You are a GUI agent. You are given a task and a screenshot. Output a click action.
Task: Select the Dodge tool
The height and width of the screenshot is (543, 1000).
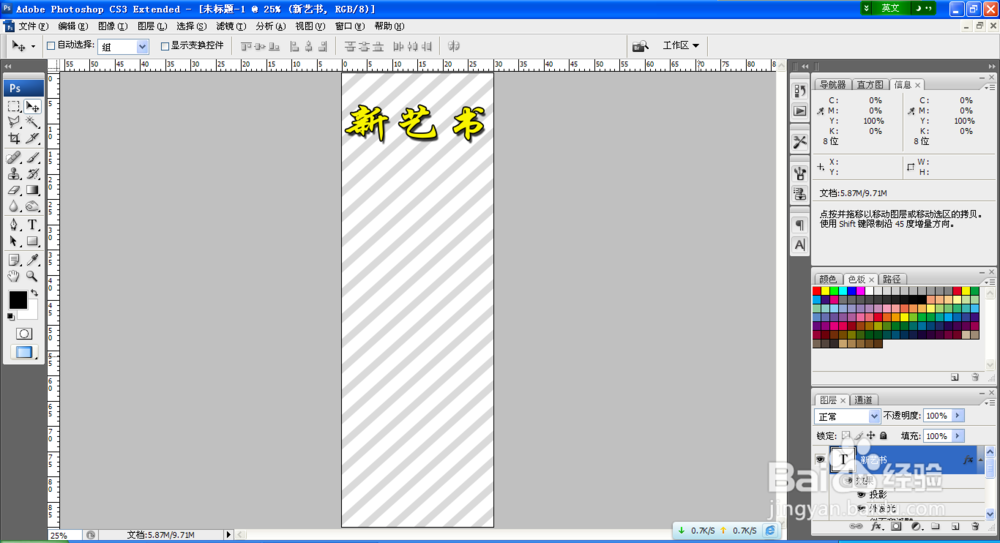(x=32, y=206)
